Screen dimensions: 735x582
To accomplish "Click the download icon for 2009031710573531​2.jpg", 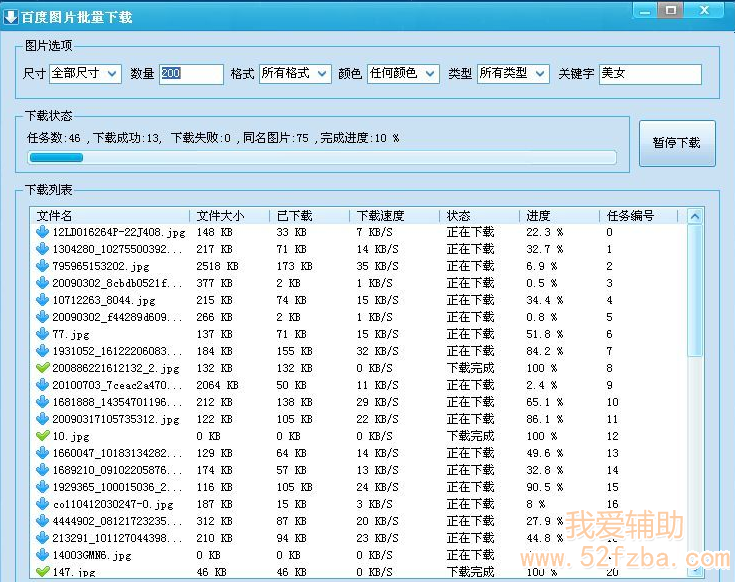I will (43, 419).
